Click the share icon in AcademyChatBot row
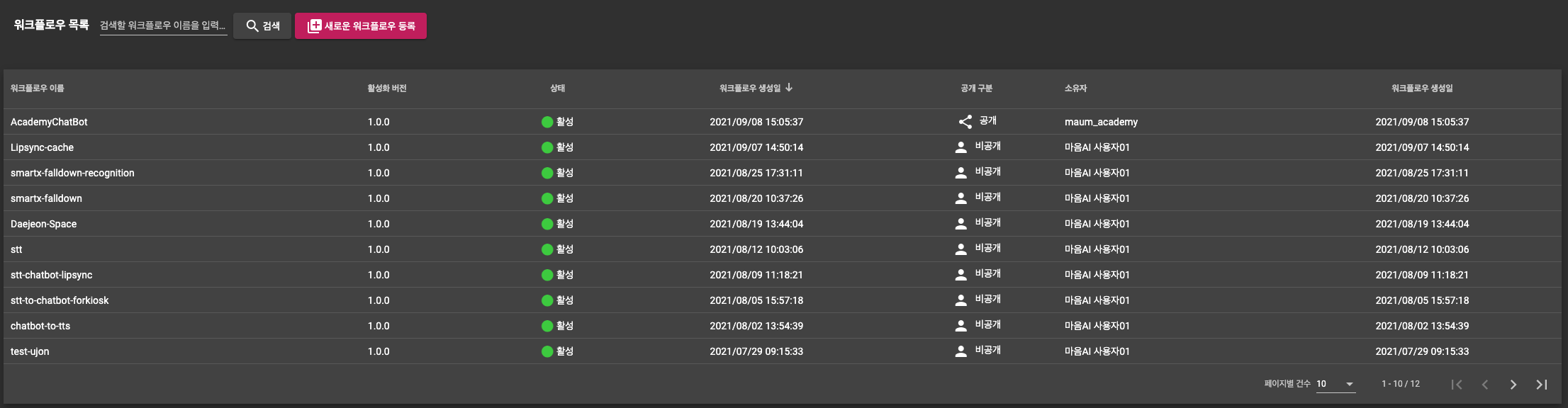This screenshot has height=408, width=1568. click(x=965, y=122)
